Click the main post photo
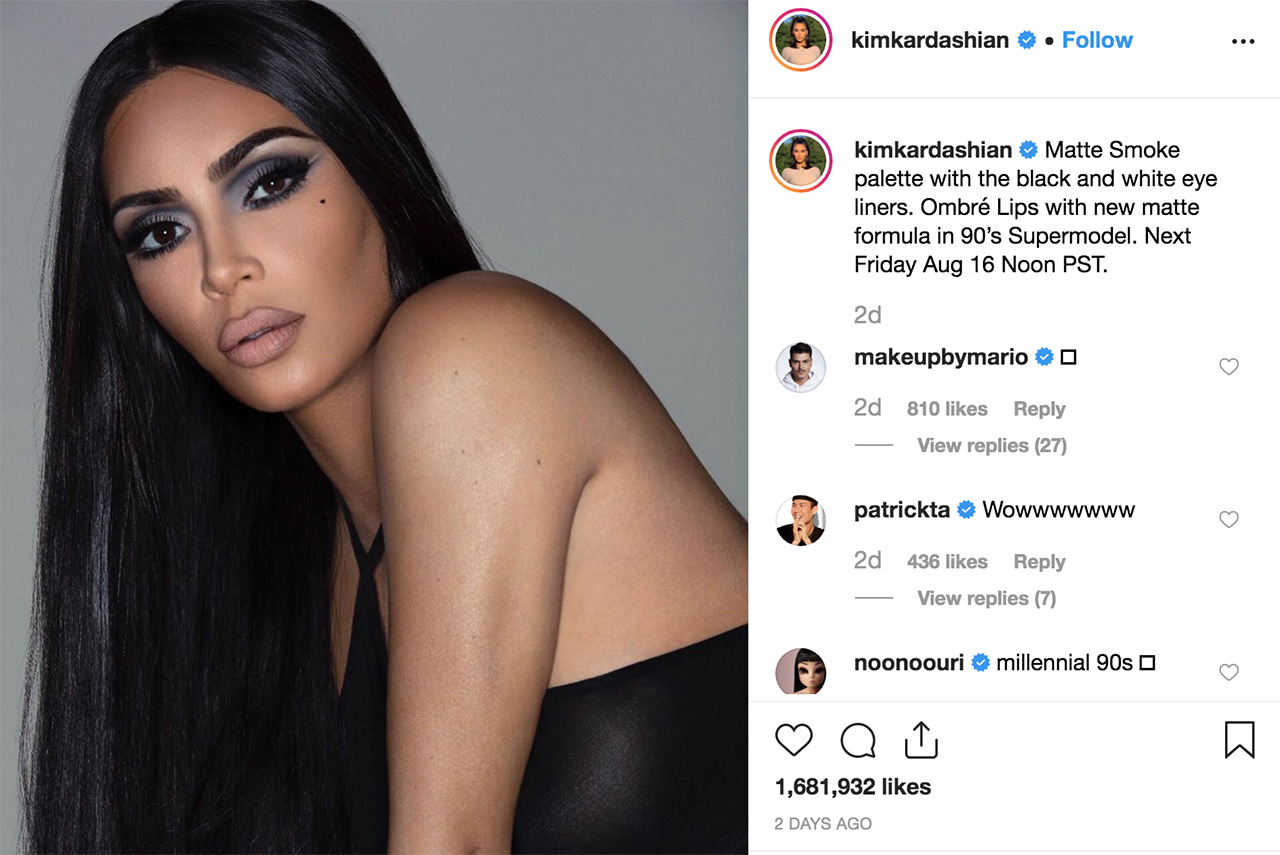The width and height of the screenshot is (1280, 855). click(x=374, y=427)
